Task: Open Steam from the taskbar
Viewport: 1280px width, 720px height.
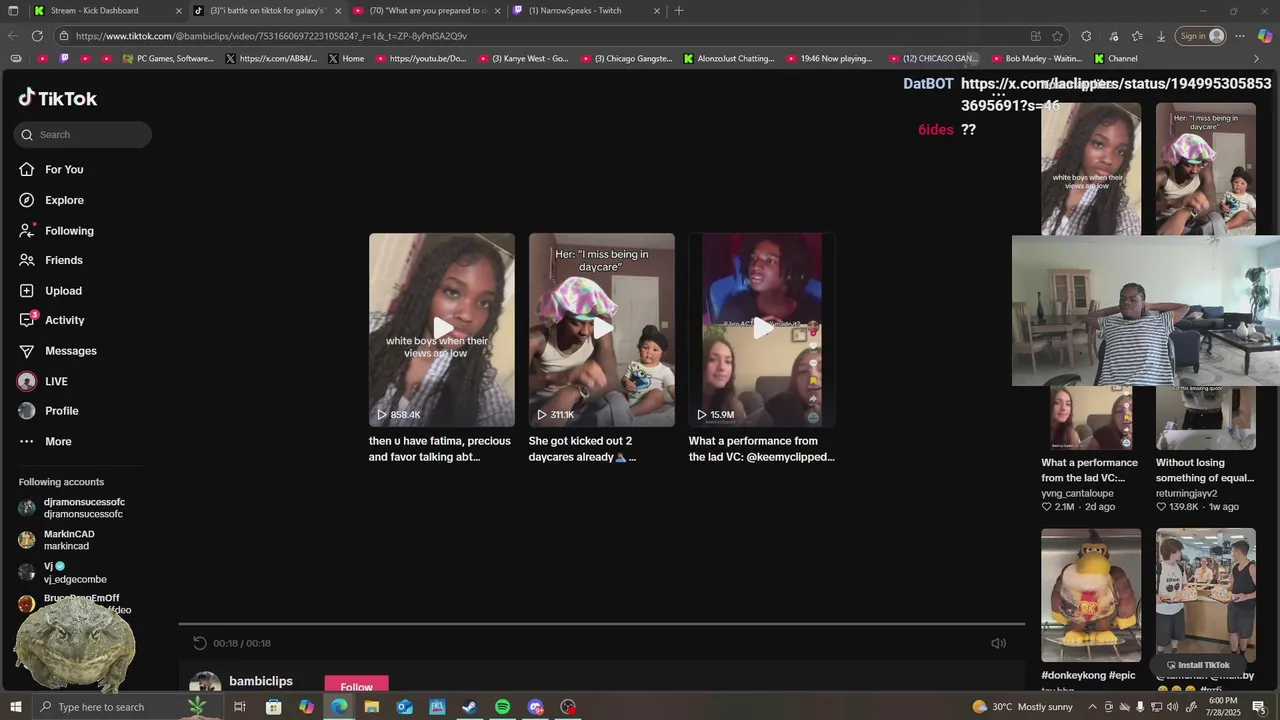Action: tap(469, 707)
